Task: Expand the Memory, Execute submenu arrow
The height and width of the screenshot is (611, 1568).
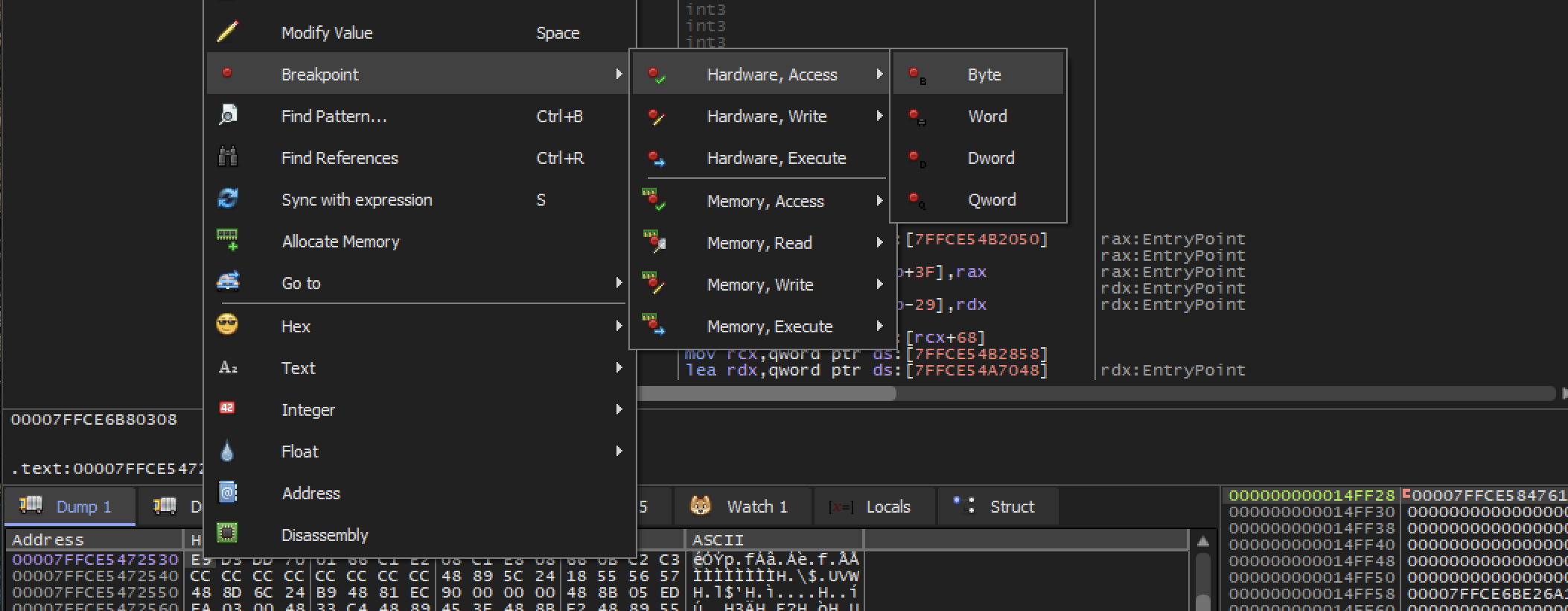Action: tap(879, 326)
